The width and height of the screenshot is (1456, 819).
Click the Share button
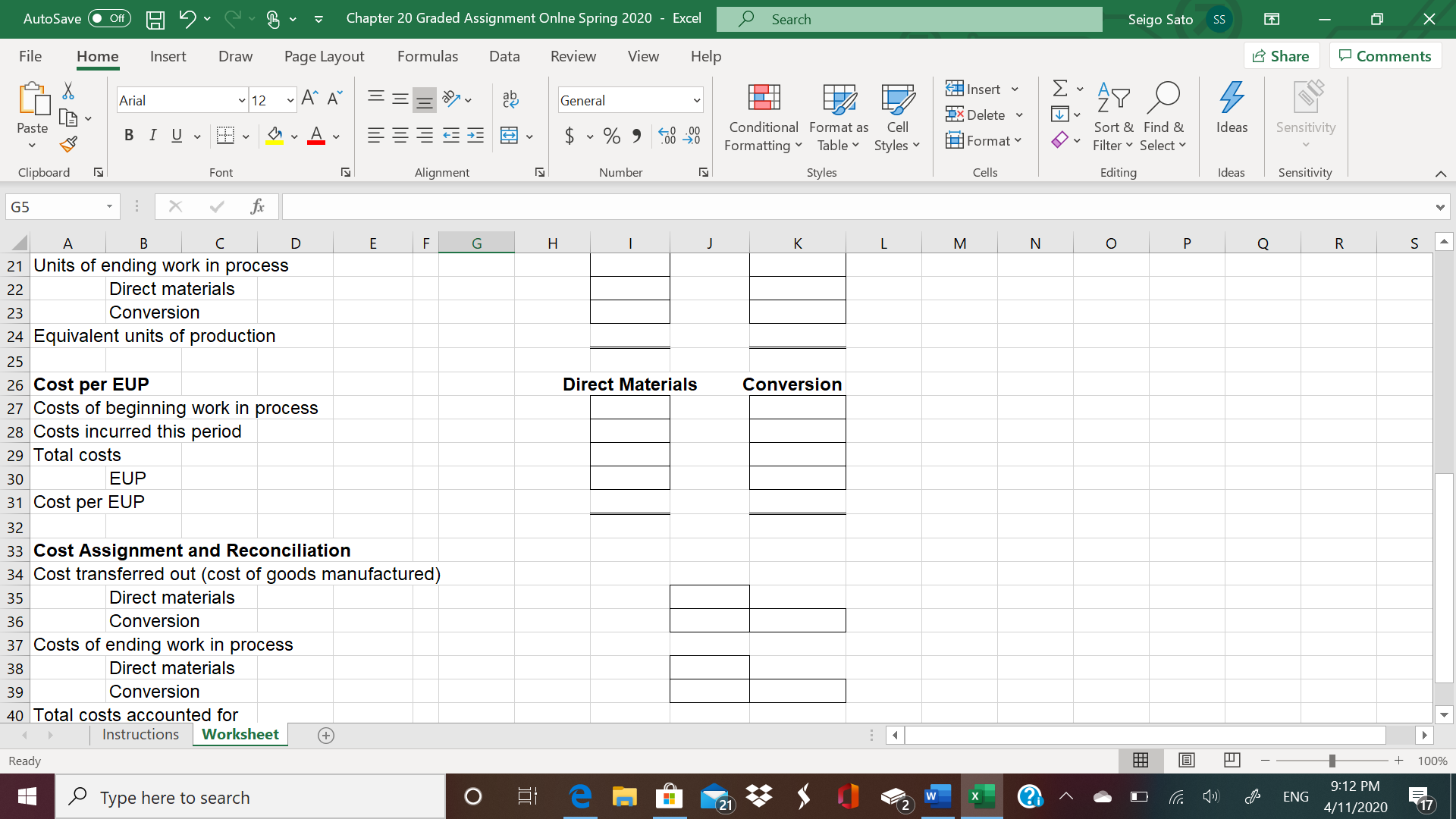[1281, 55]
